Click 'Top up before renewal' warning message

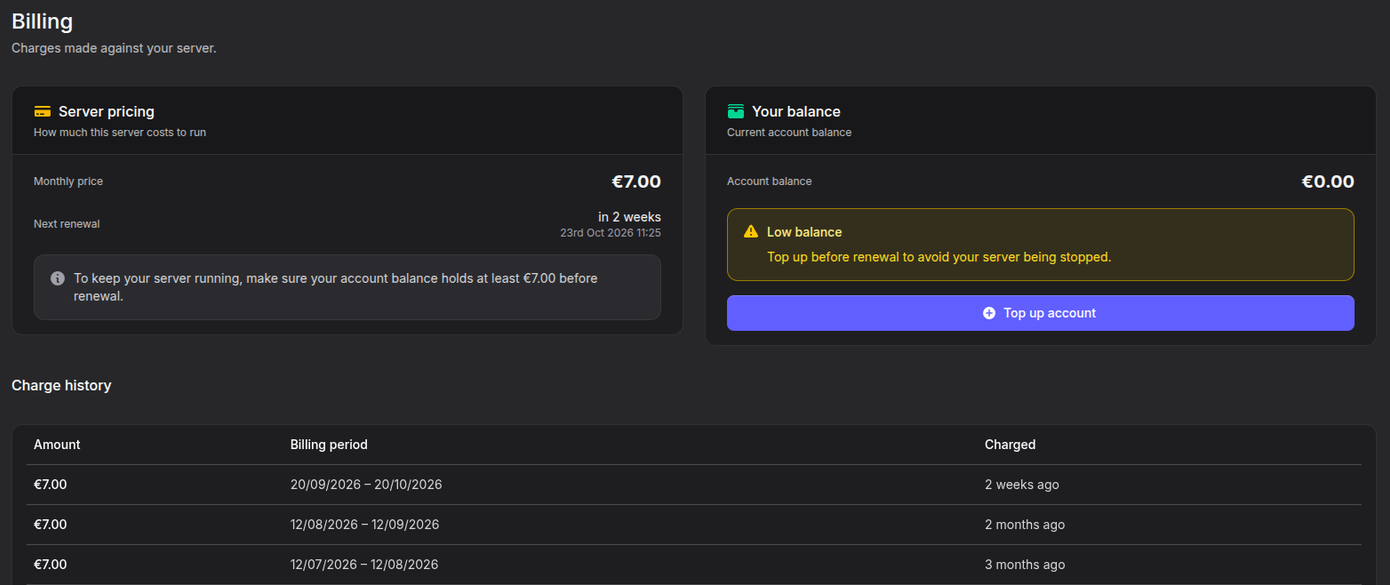point(939,257)
